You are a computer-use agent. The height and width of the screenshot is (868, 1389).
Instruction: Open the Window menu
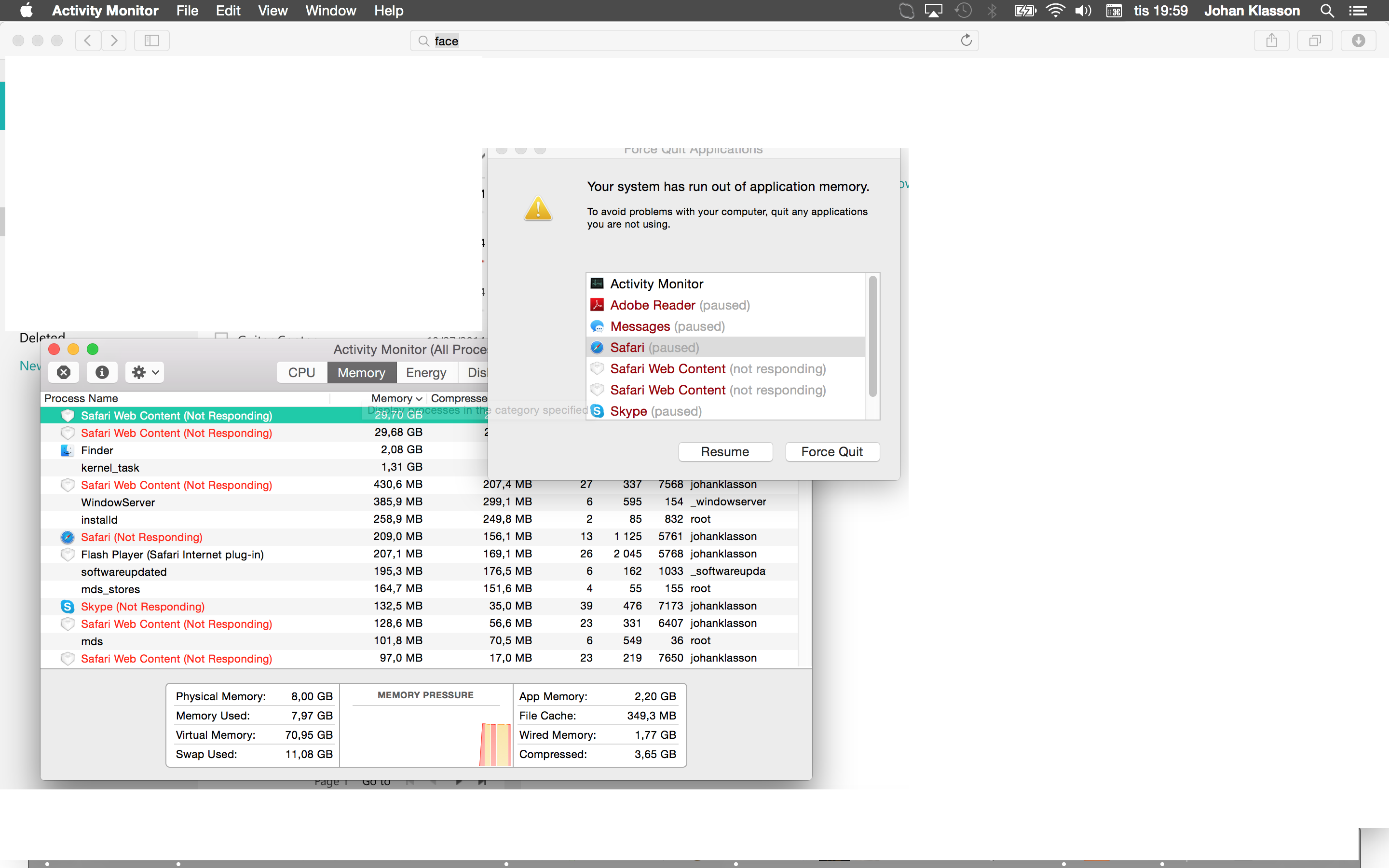point(330,10)
